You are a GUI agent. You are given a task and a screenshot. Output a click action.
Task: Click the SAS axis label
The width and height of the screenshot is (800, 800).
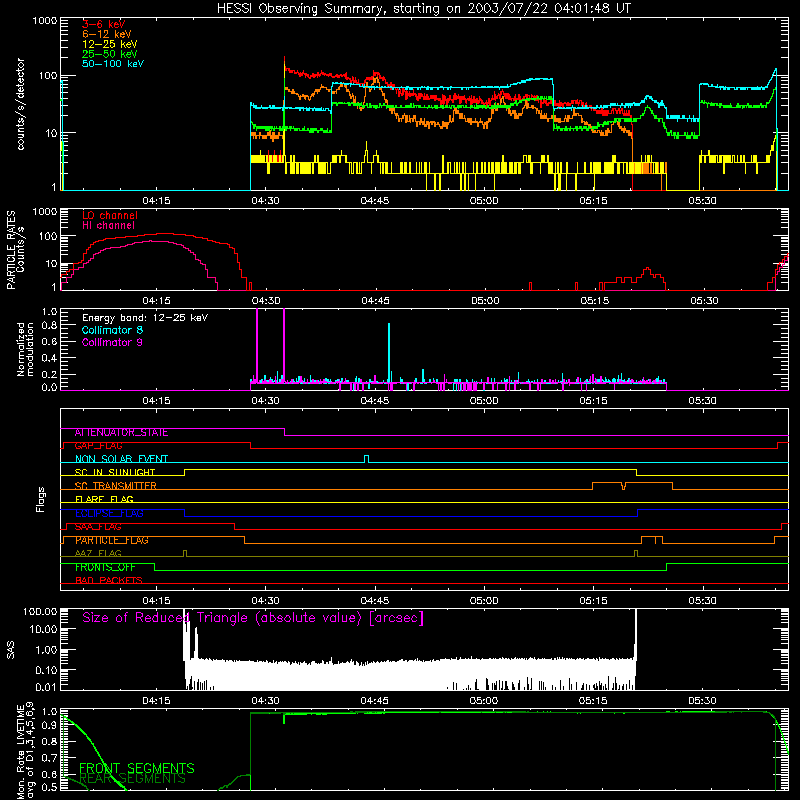click(x=11, y=650)
